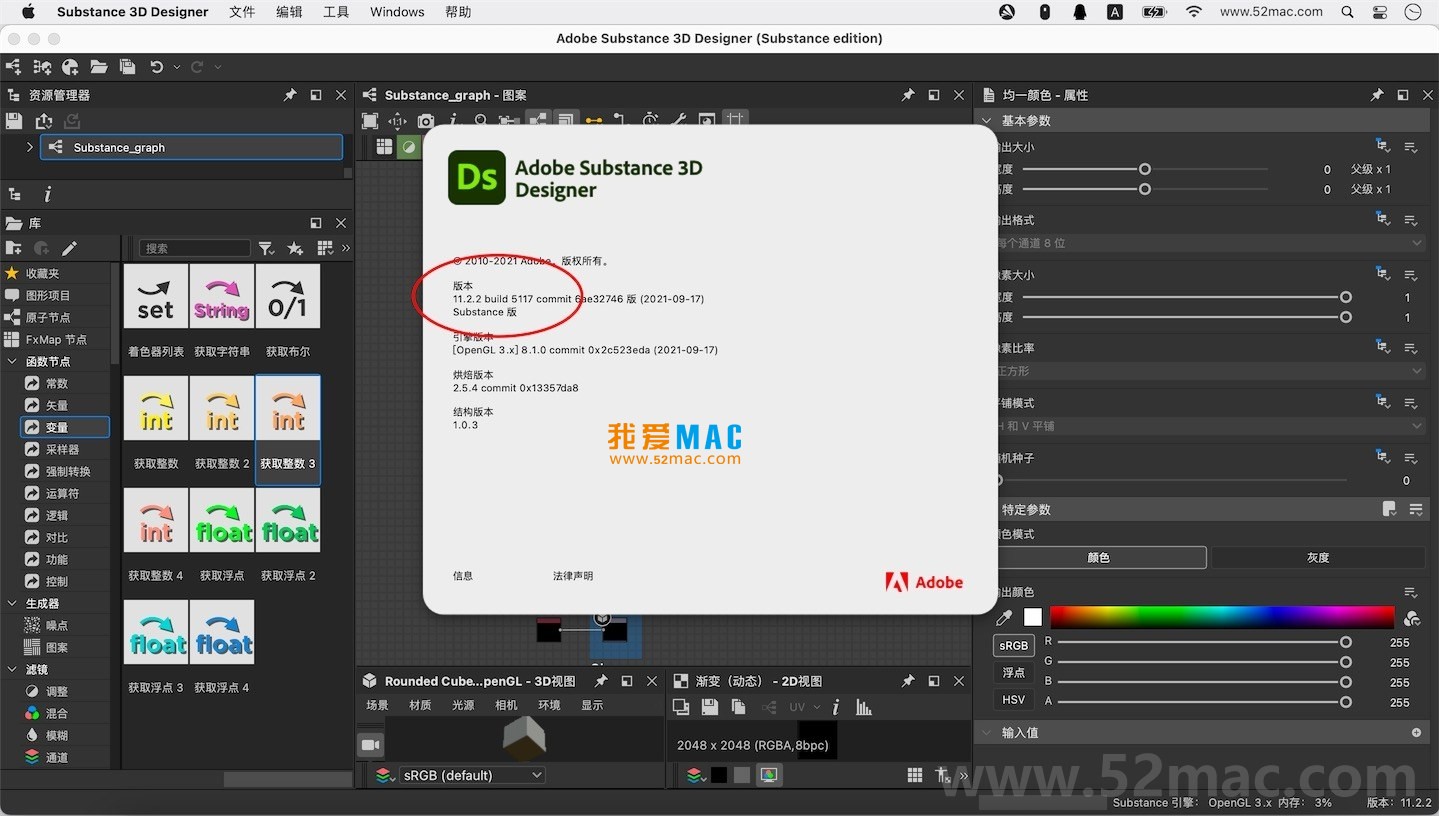Click the fit-to-view frame icon in graph toolbar

coord(370,121)
